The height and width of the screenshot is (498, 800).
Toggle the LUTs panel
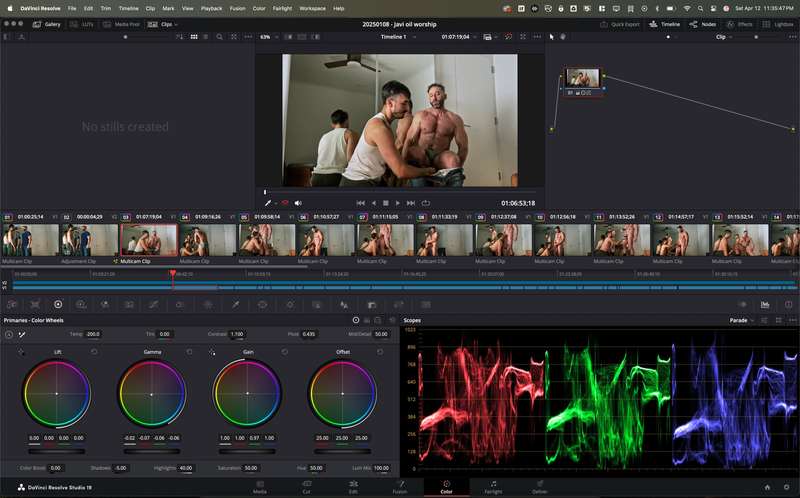(82, 24)
